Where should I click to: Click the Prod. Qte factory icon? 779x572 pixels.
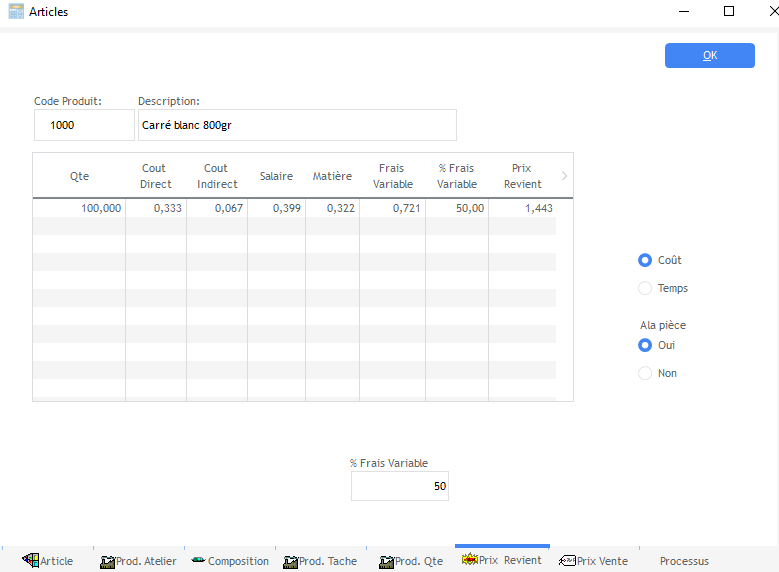click(386, 561)
